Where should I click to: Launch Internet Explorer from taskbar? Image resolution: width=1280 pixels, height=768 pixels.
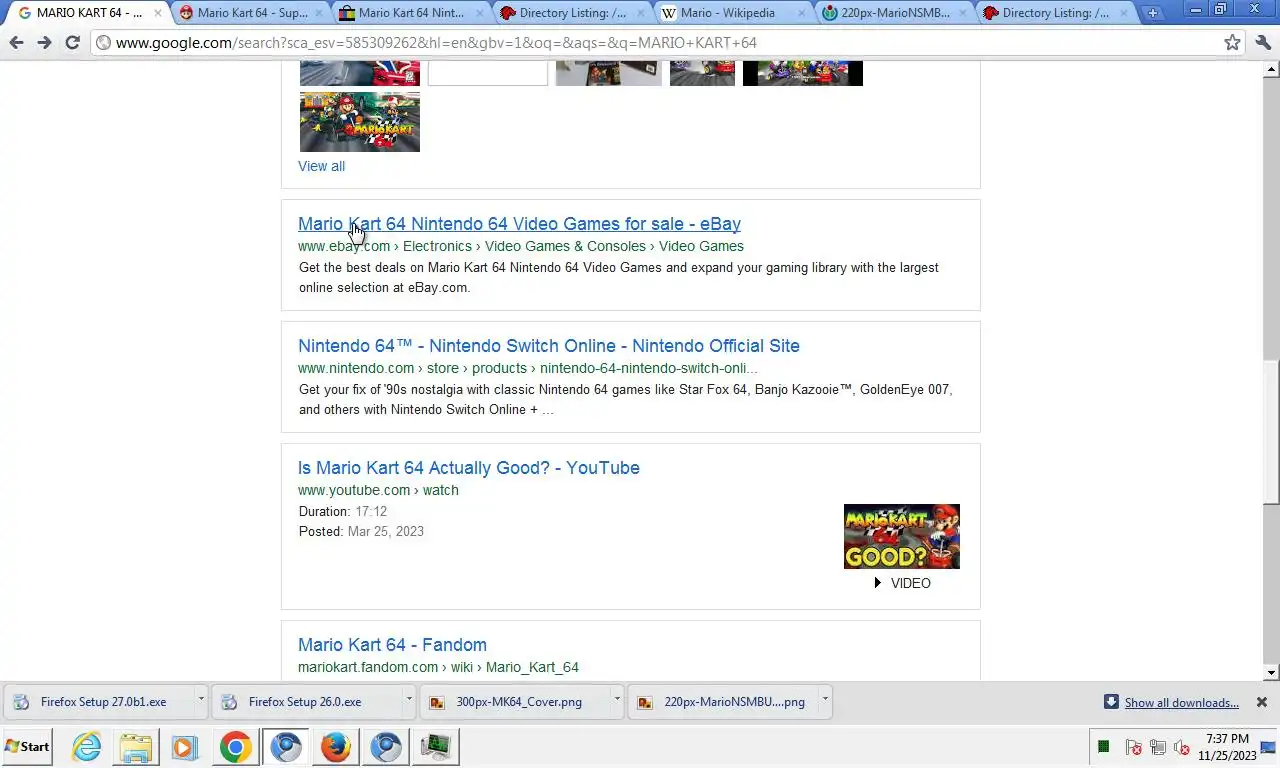87,747
